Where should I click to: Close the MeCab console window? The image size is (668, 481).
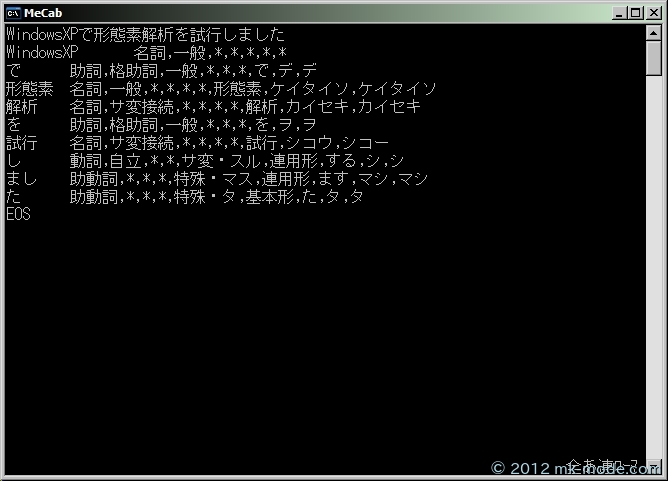click(654, 13)
